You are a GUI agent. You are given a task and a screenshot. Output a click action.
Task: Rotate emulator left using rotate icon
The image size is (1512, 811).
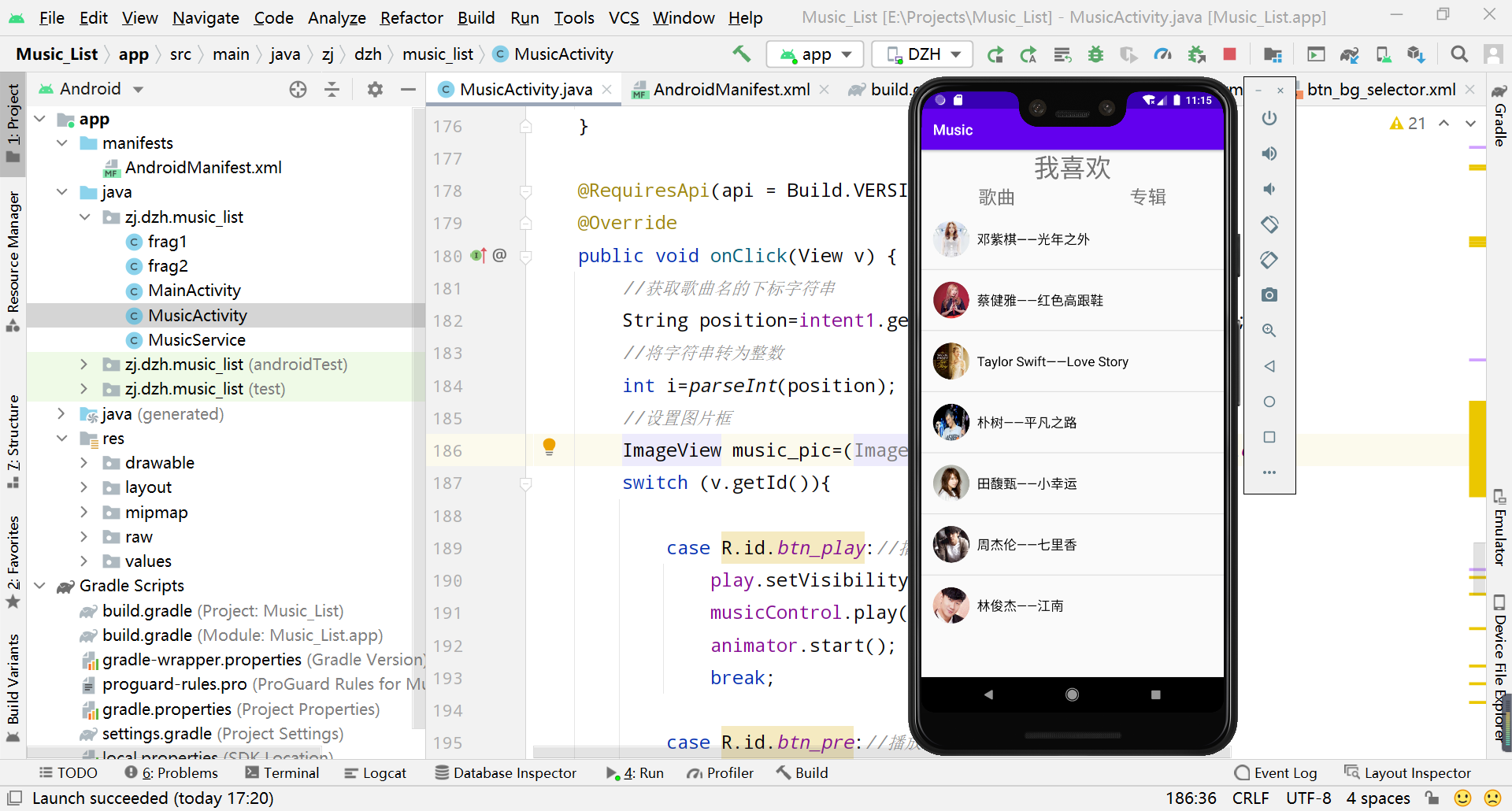1269,224
